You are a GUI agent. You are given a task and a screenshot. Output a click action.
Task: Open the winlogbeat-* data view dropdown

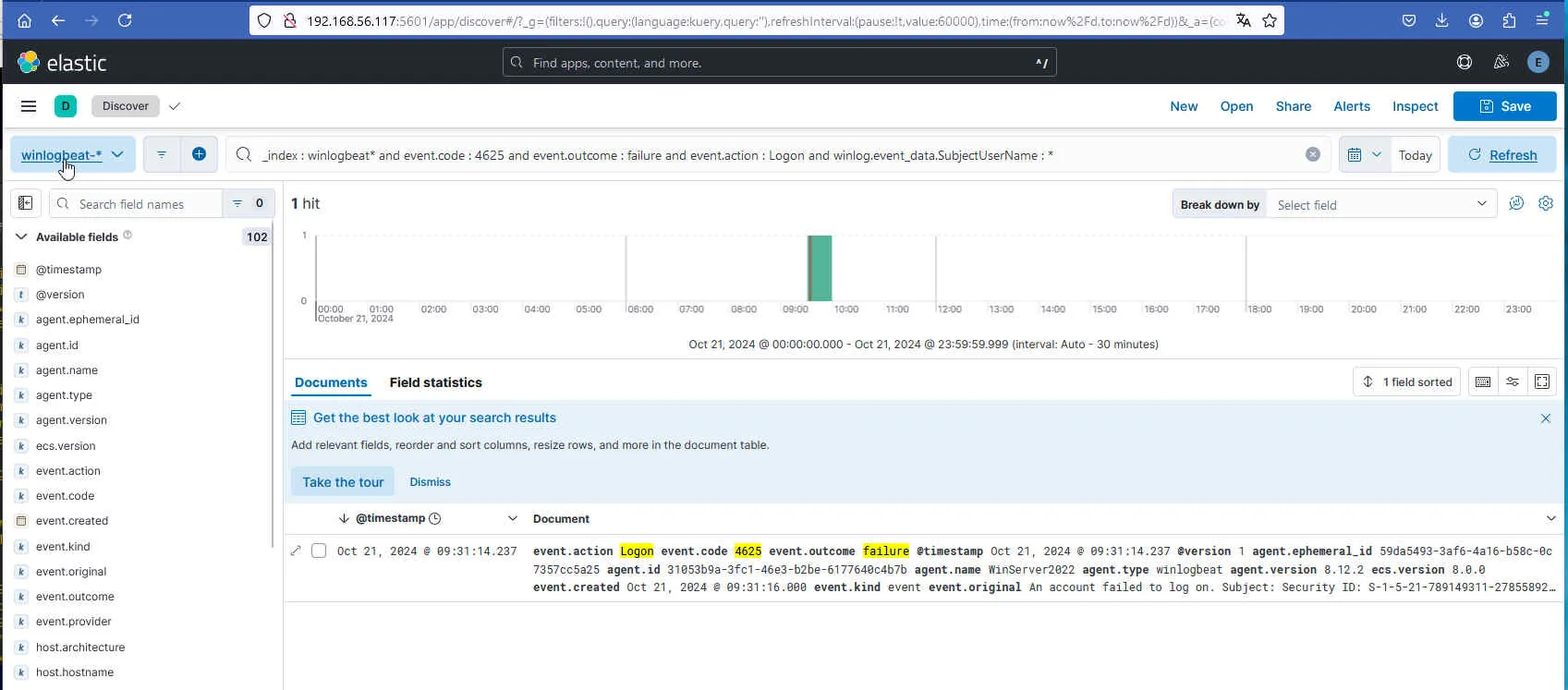point(72,154)
